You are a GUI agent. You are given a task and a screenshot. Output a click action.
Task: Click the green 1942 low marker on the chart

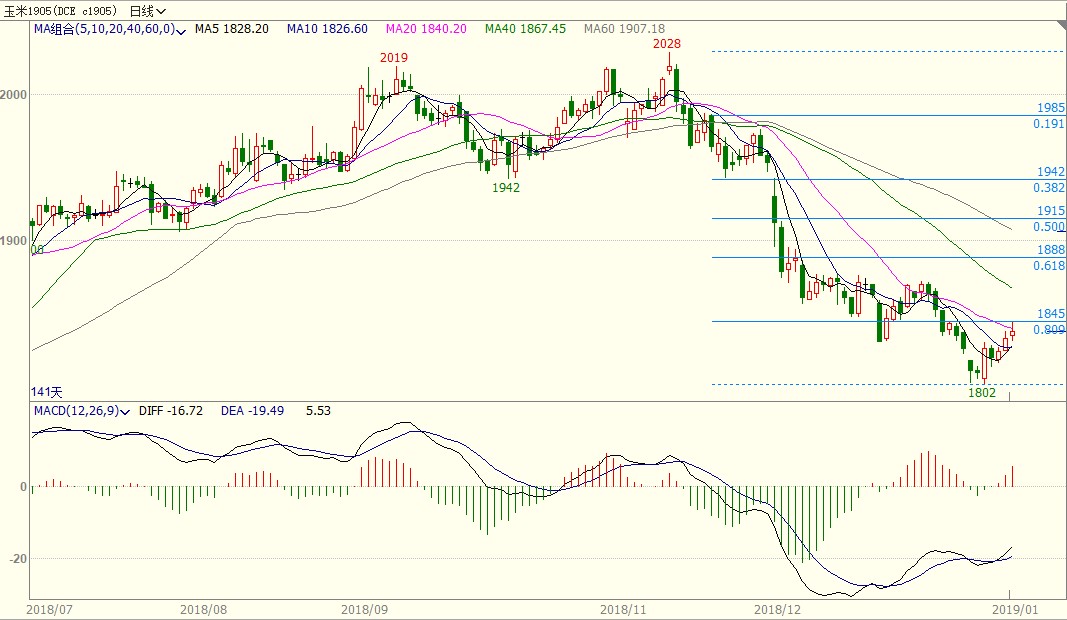[506, 187]
